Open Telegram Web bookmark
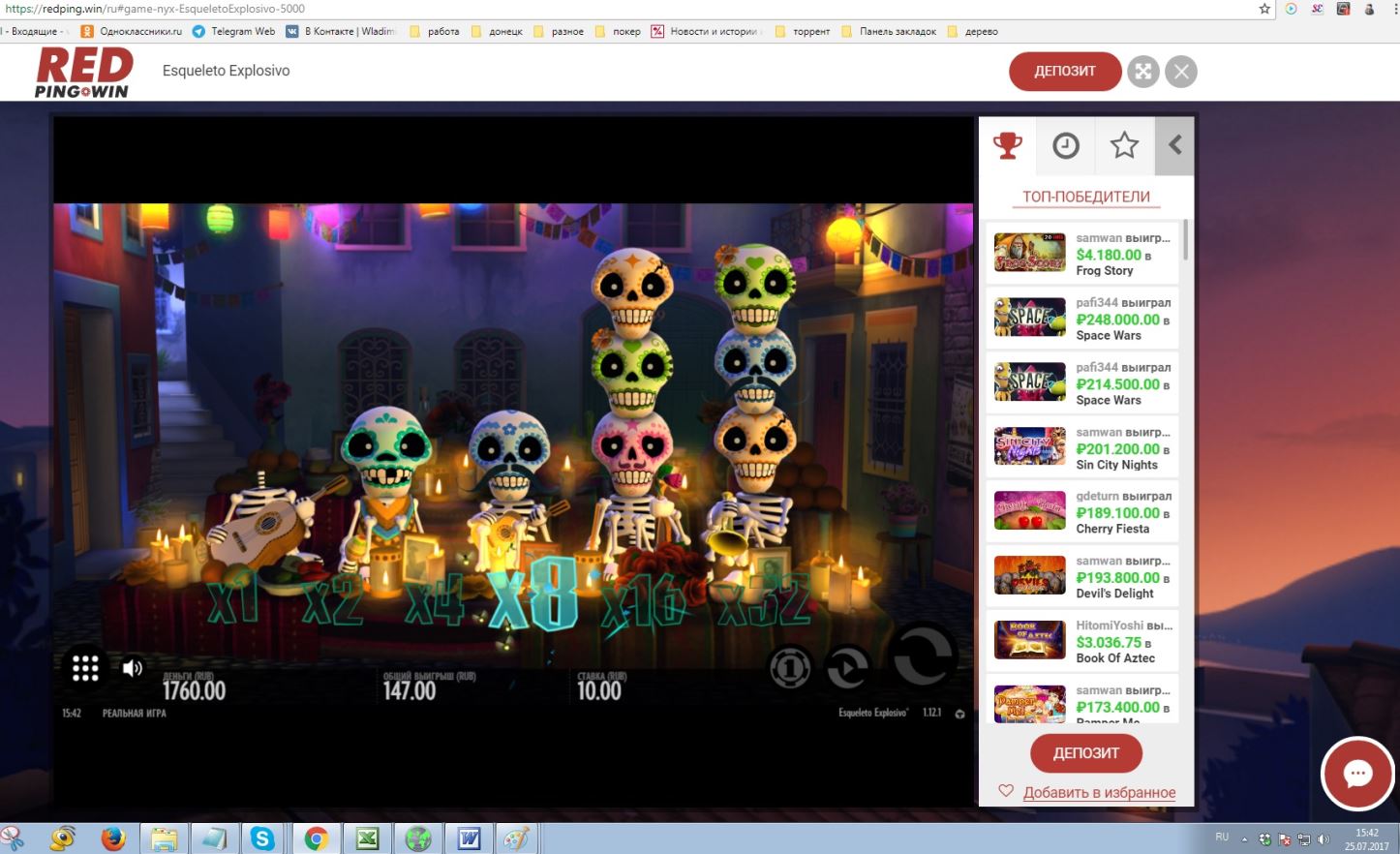Viewport: 1400px width, 854px height. pos(233,31)
